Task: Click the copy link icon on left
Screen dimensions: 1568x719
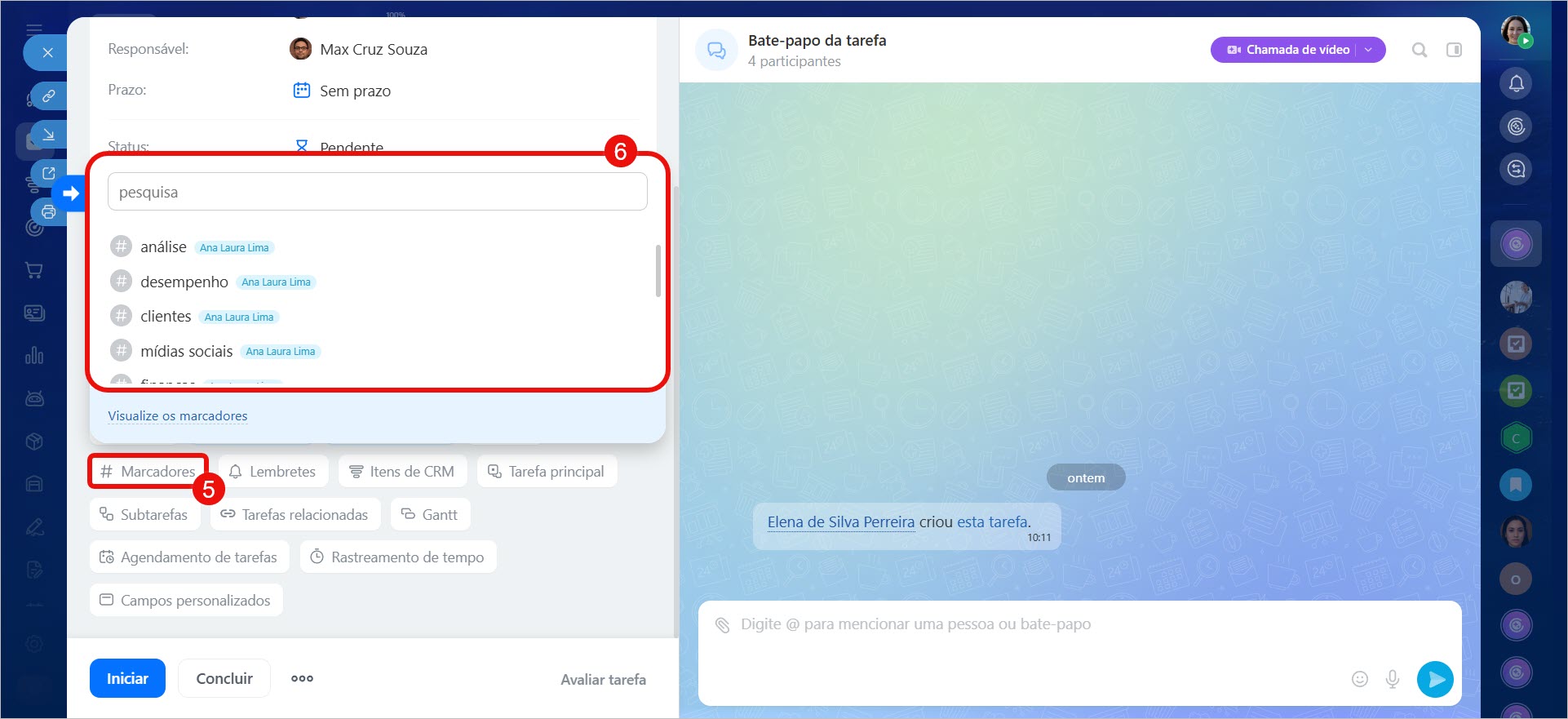Action: [x=49, y=95]
